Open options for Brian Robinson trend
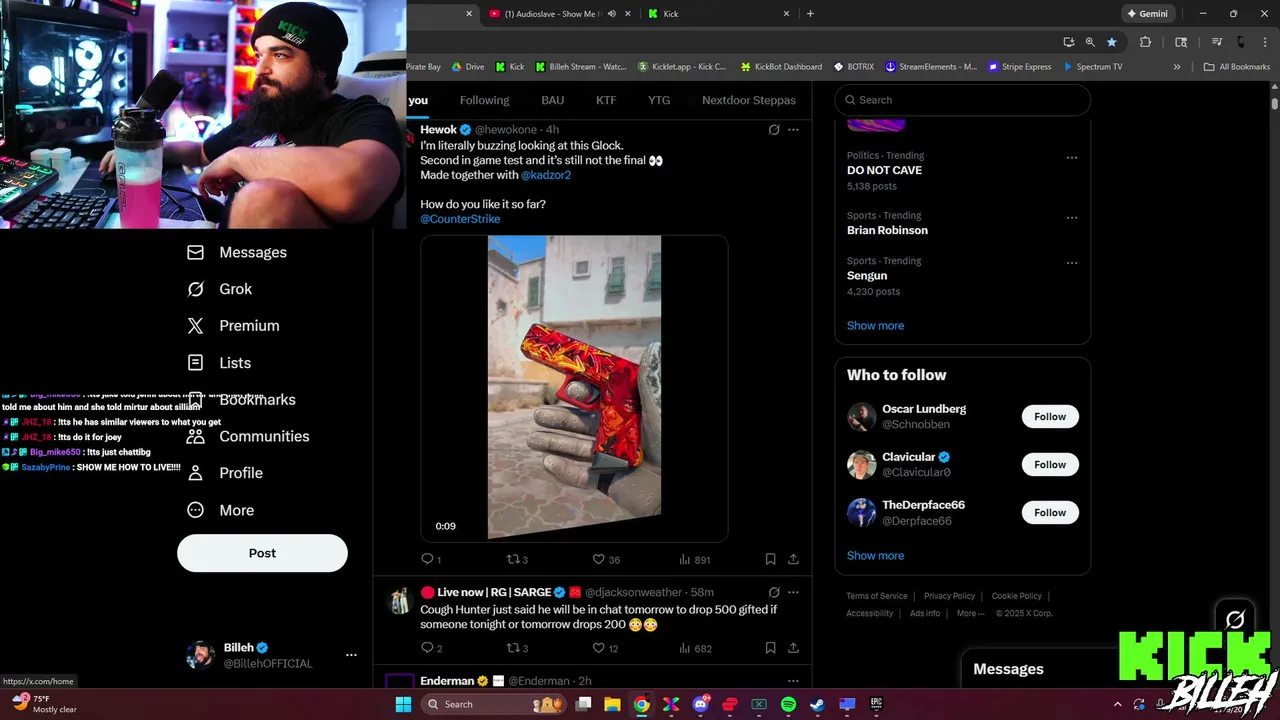Image resolution: width=1280 pixels, height=720 pixels. 1071,217
